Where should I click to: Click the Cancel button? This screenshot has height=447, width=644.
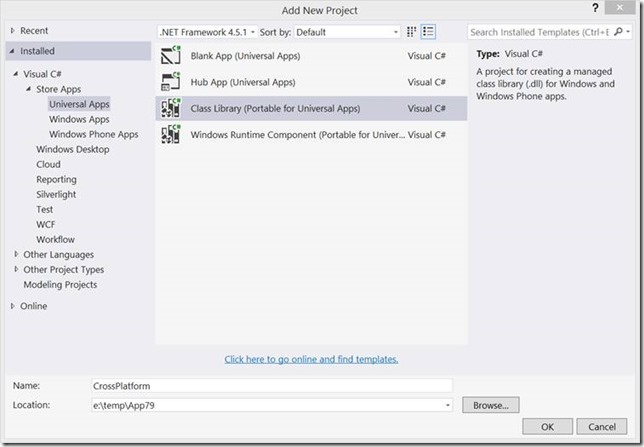pyautogui.click(x=602, y=427)
